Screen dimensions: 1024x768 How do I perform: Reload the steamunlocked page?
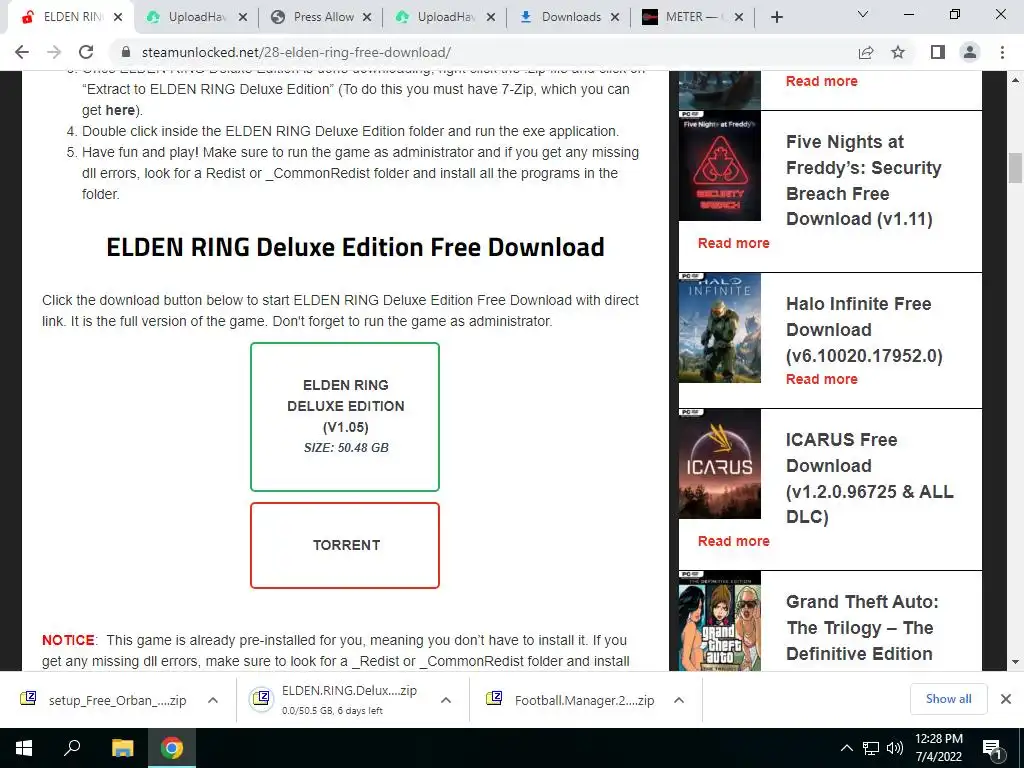(x=86, y=52)
